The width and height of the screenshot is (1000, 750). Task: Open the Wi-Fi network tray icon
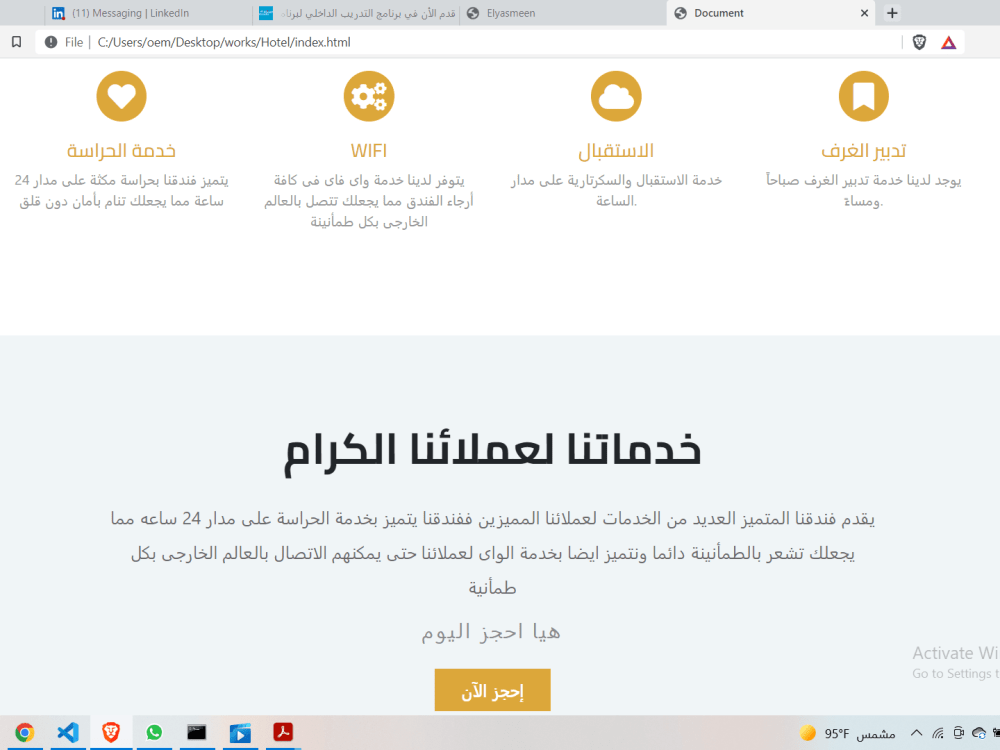click(938, 733)
